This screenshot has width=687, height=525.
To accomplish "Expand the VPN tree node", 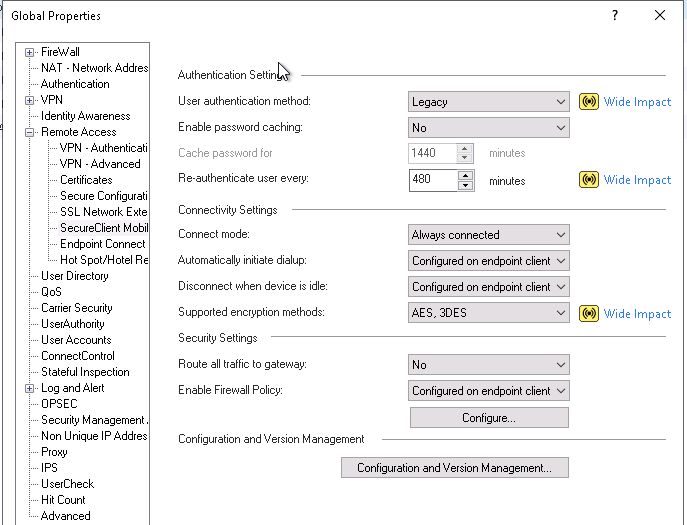I will point(30,100).
